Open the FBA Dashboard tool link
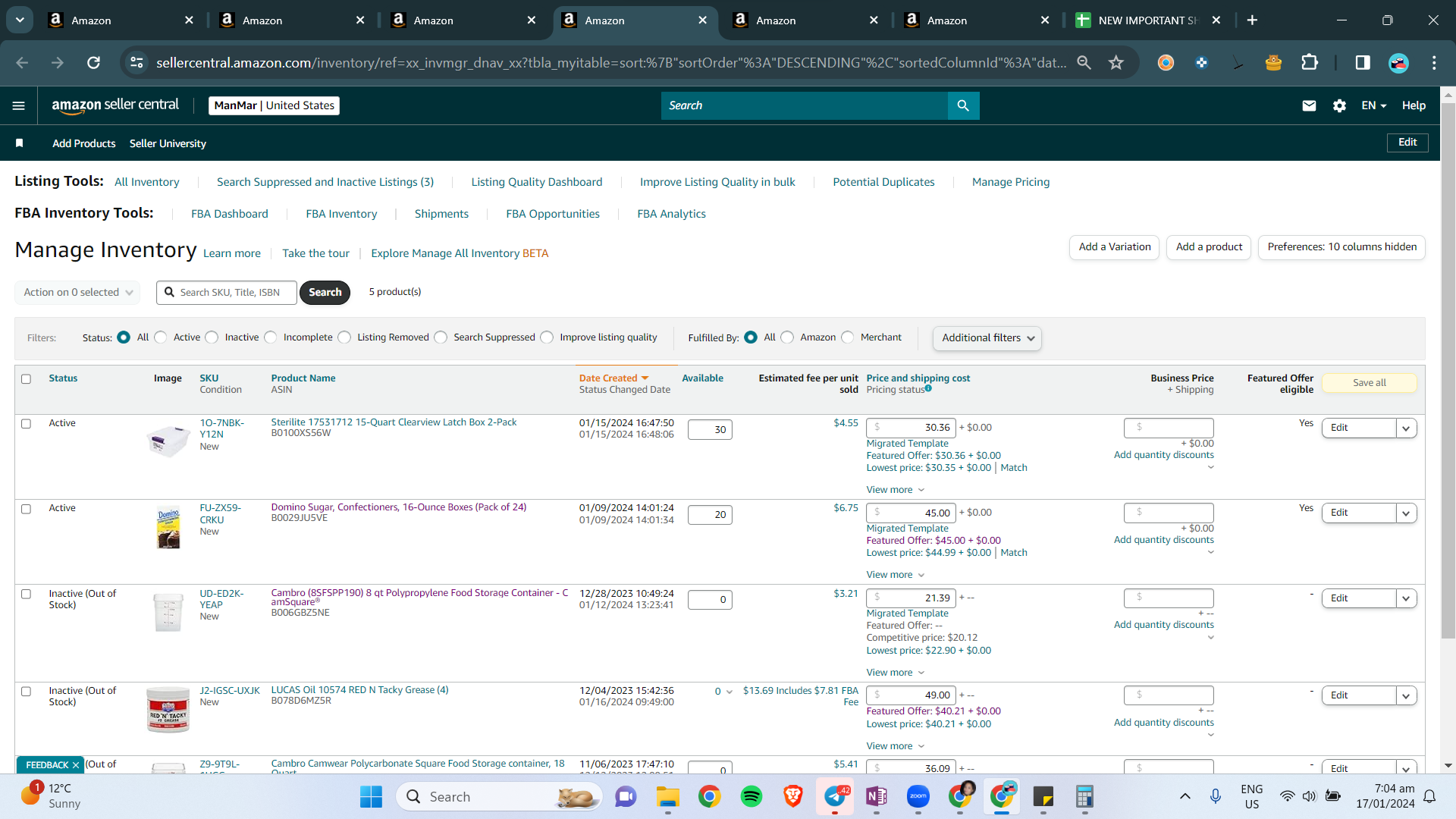 [230, 214]
